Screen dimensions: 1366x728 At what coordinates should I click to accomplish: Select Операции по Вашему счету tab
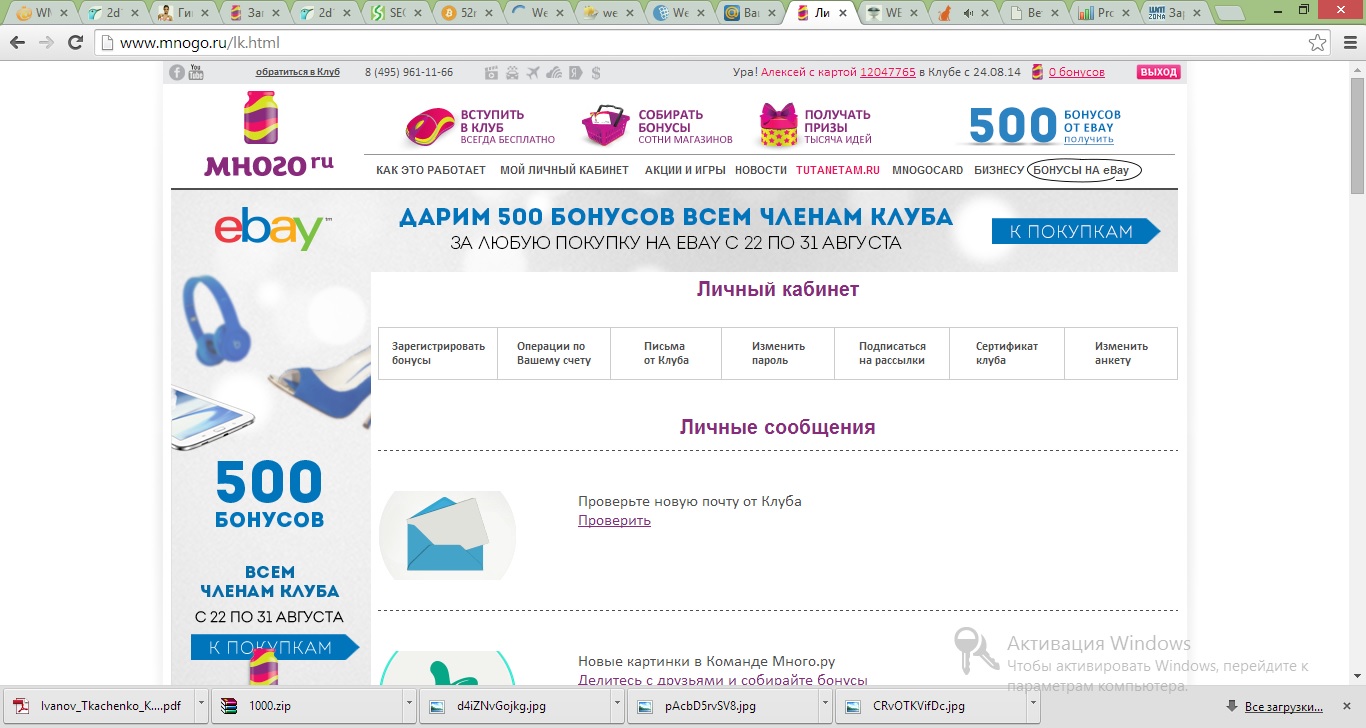click(554, 353)
